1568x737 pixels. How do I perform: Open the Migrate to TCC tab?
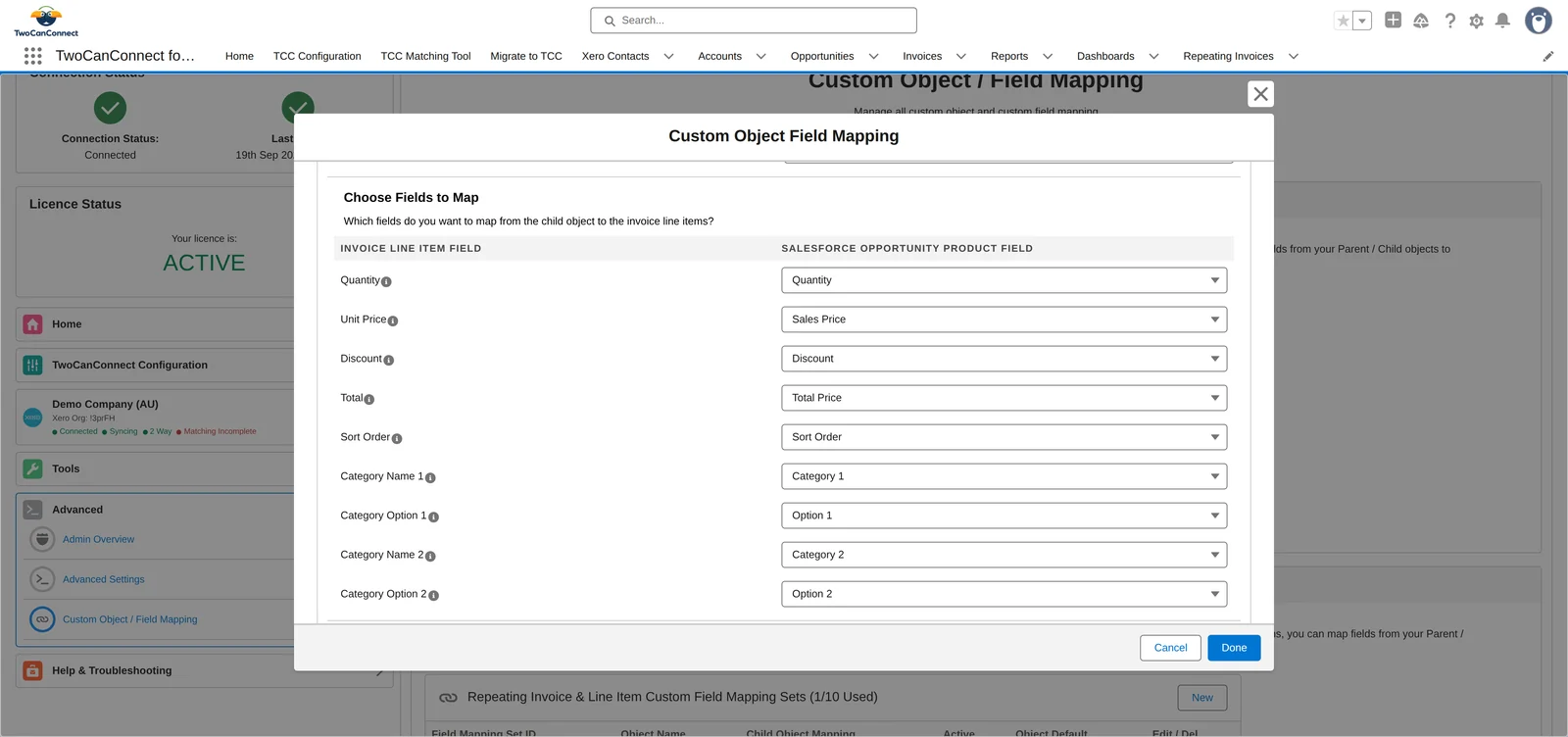tap(526, 57)
